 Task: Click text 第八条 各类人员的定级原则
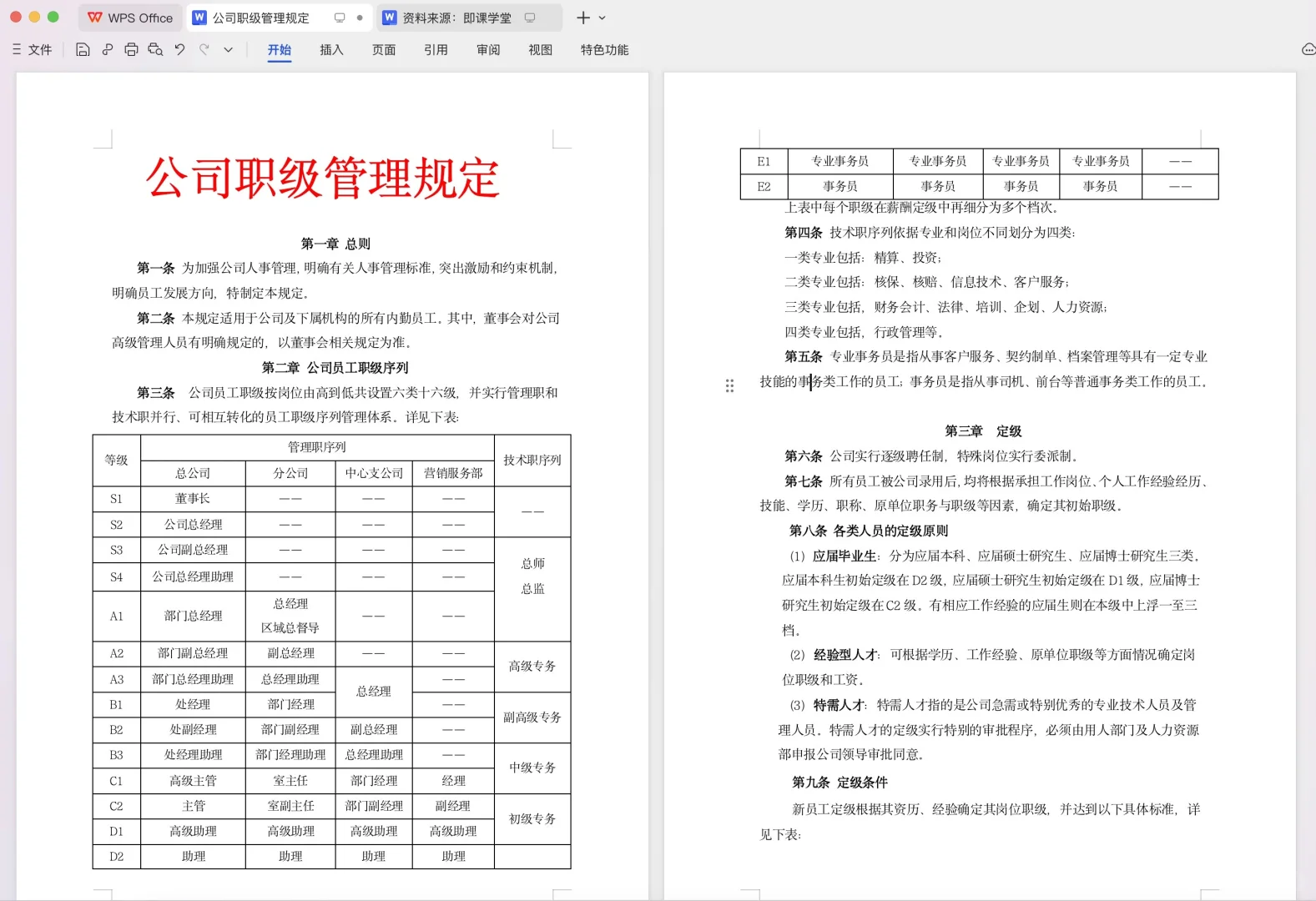click(869, 531)
